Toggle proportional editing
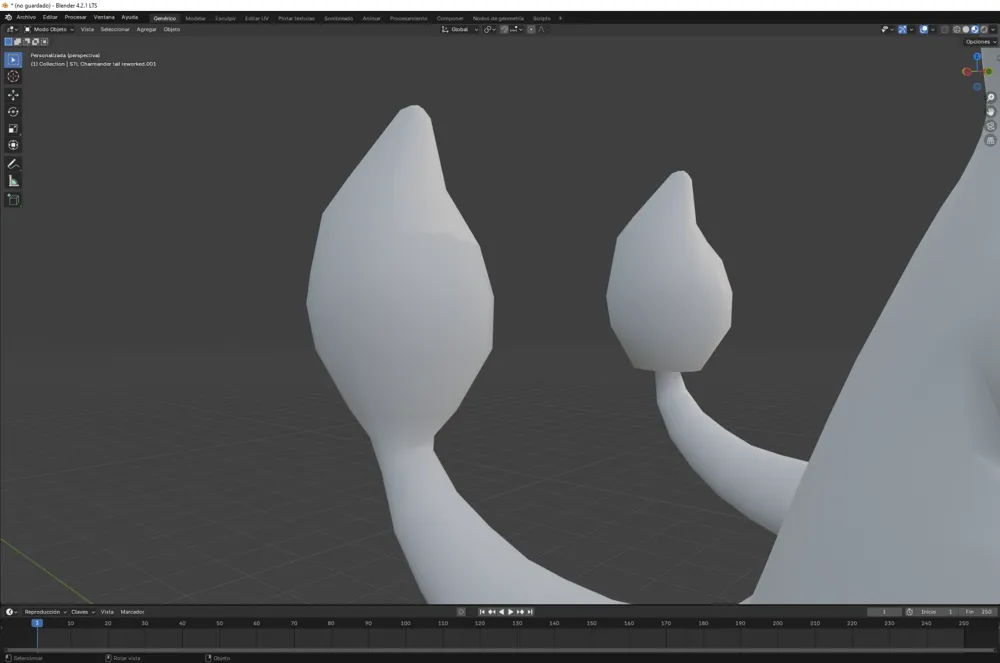This screenshot has width=1000, height=663. pyautogui.click(x=531, y=29)
